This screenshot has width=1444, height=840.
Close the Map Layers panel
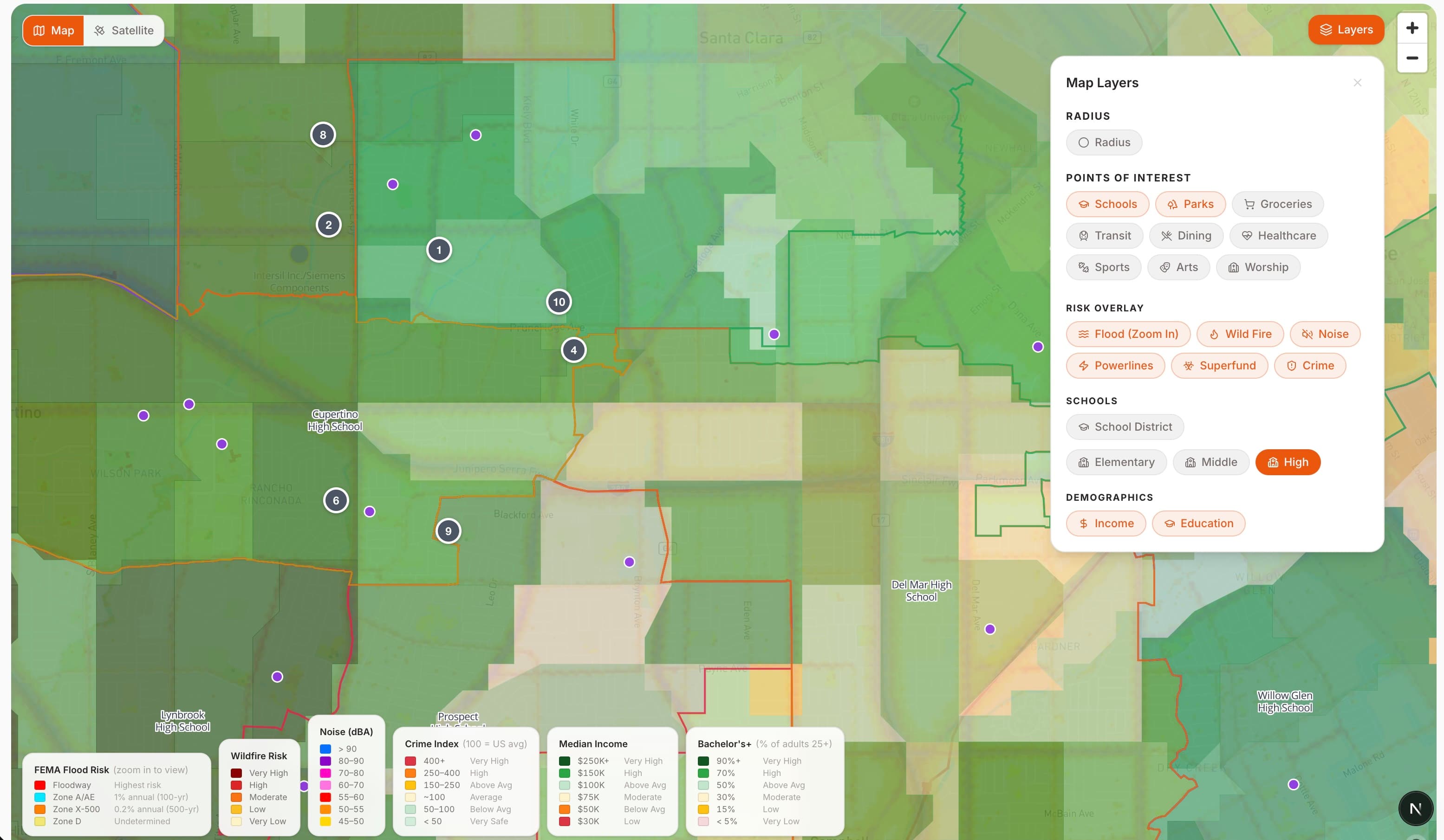tap(1358, 82)
